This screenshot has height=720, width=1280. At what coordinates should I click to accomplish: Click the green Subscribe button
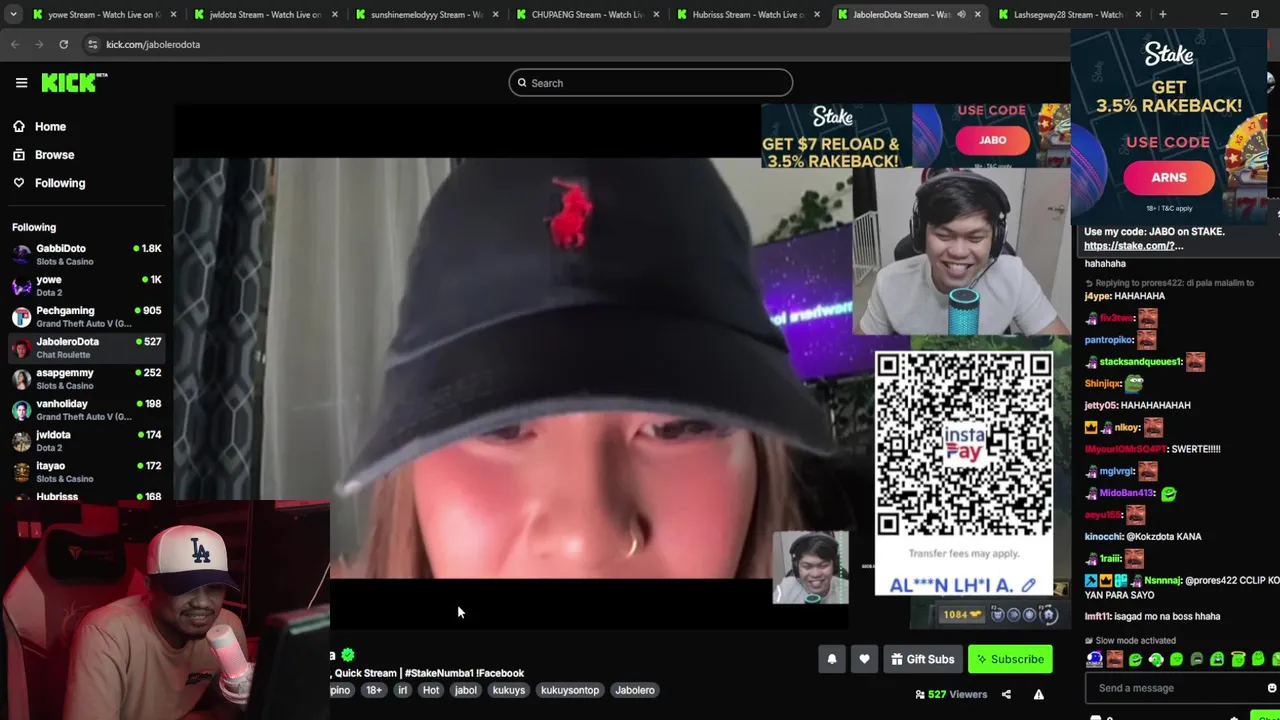click(x=1010, y=659)
